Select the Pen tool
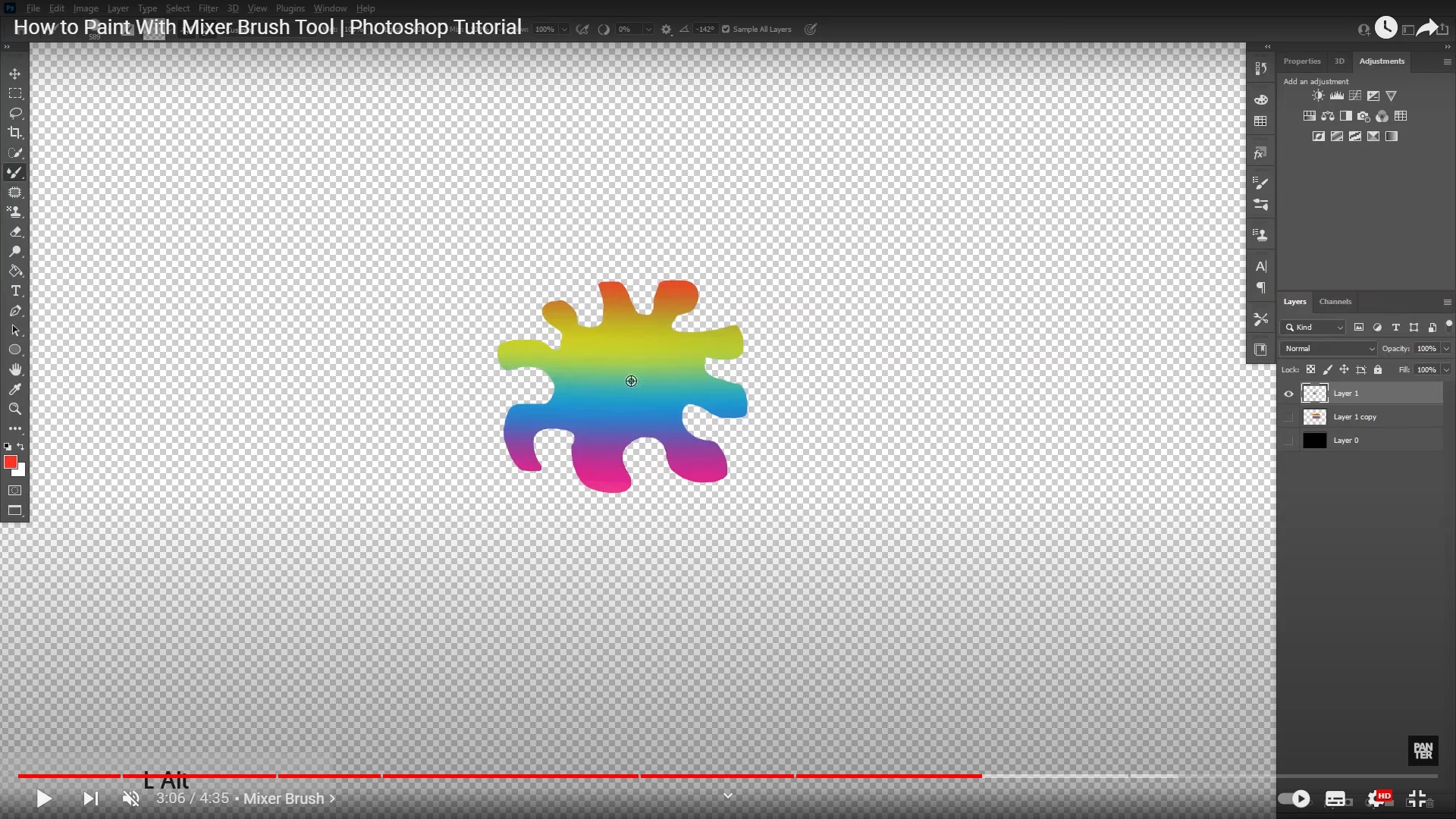The image size is (1456, 819). click(14, 311)
